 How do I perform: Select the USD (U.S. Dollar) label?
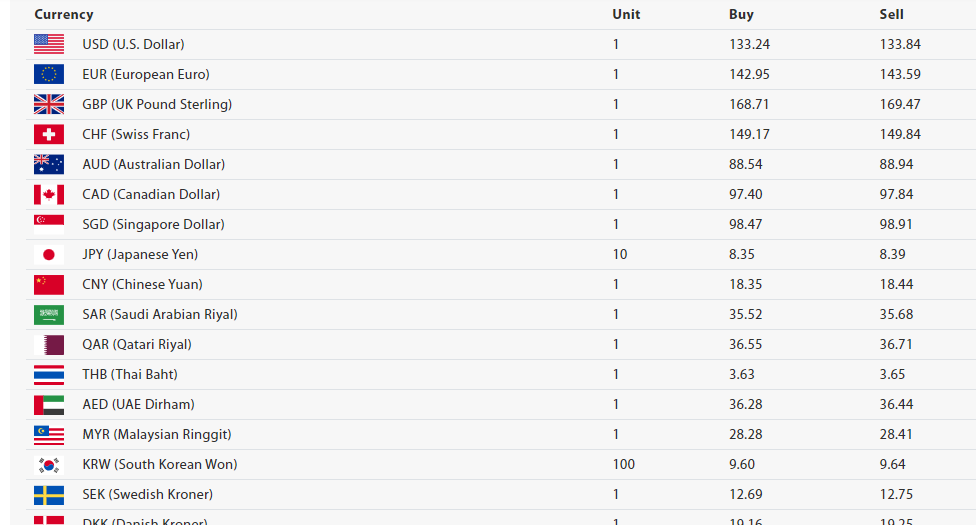(x=133, y=44)
